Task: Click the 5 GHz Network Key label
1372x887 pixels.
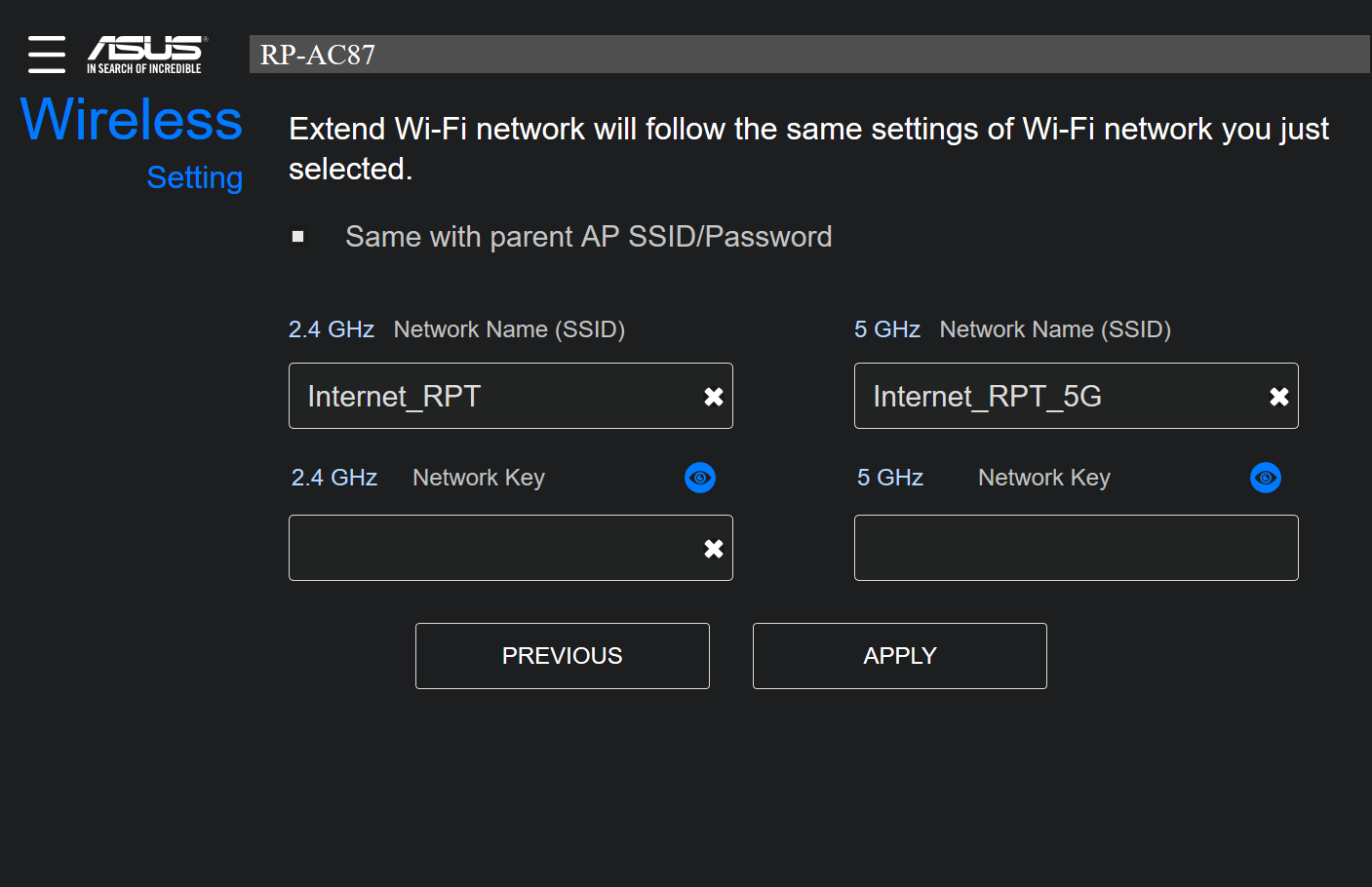Action: (983, 478)
